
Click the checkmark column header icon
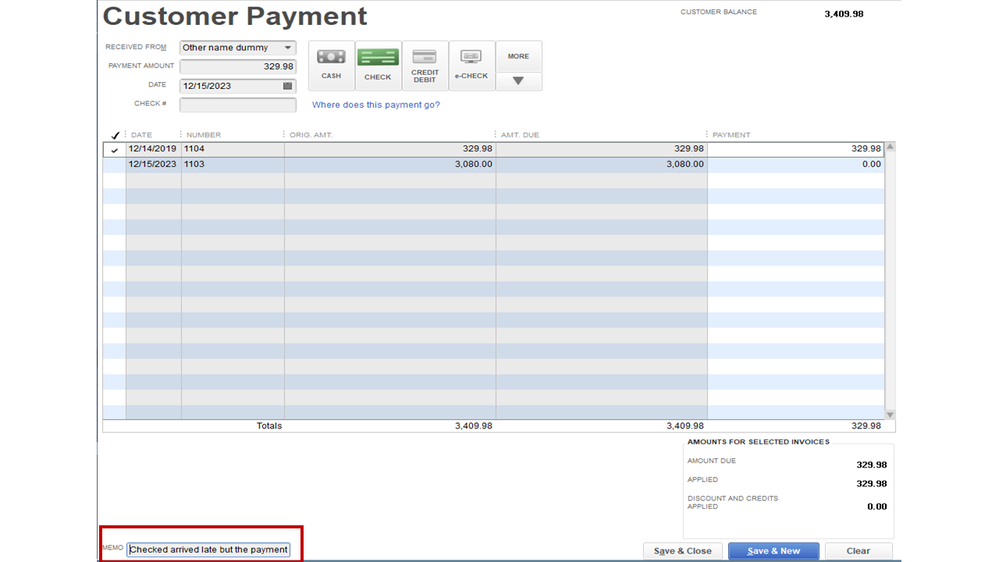pyautogui.click(x=115, y=135)
